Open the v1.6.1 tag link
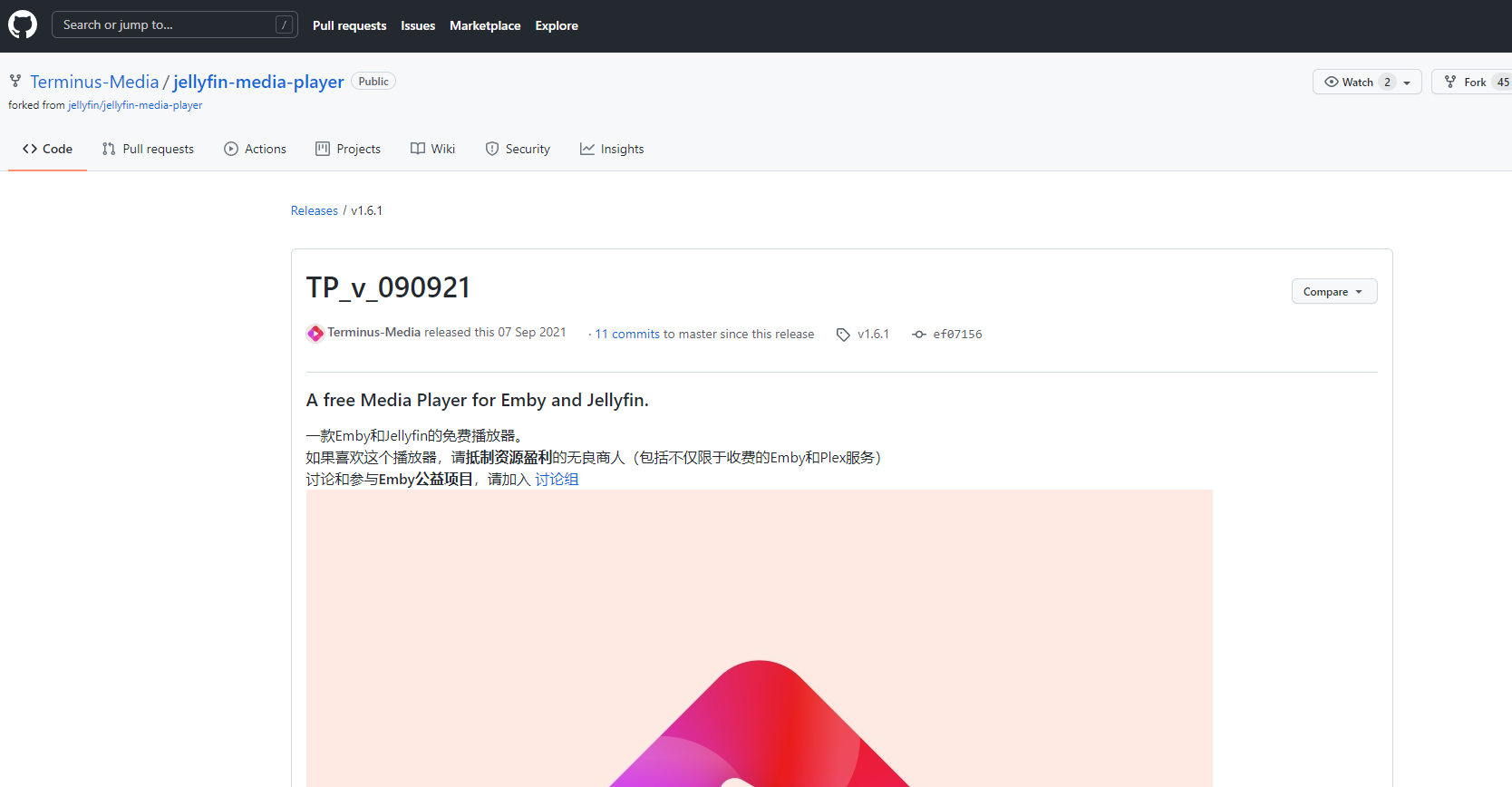 [874, 334]
